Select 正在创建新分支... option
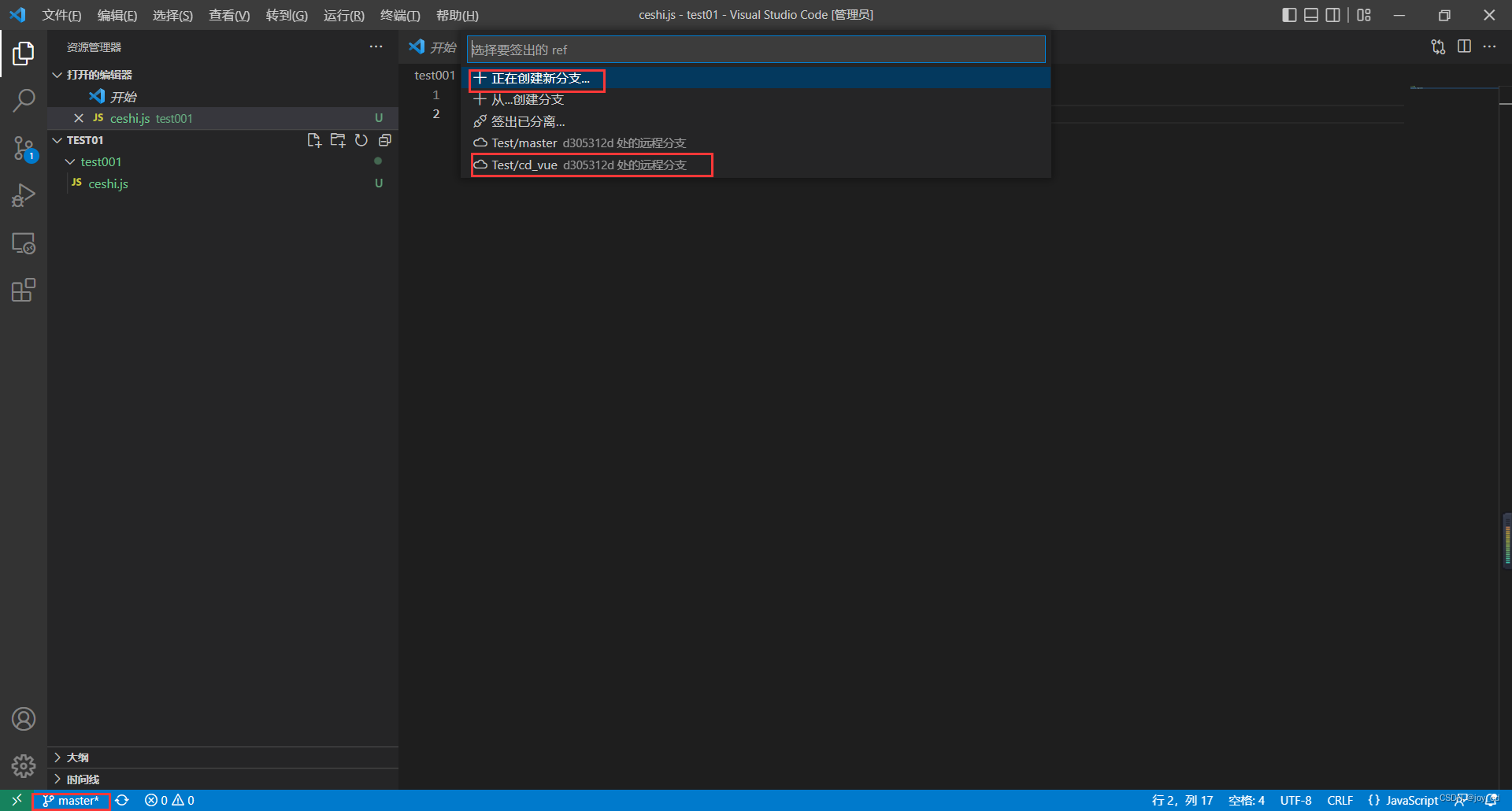 pos(756,78)
